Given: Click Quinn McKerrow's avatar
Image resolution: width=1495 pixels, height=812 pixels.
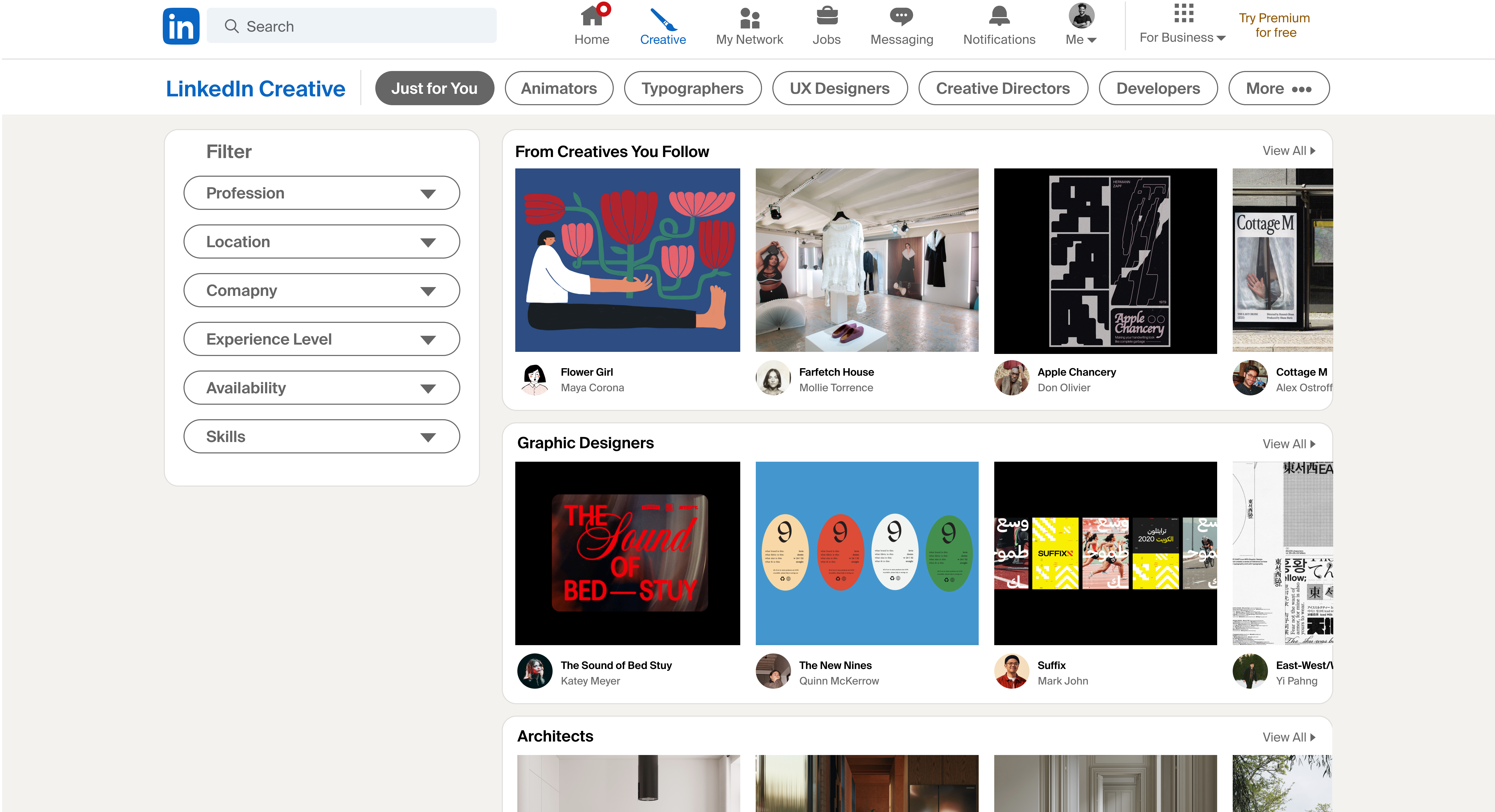Looking at the screenshot, I should click(x=773, y=671).
